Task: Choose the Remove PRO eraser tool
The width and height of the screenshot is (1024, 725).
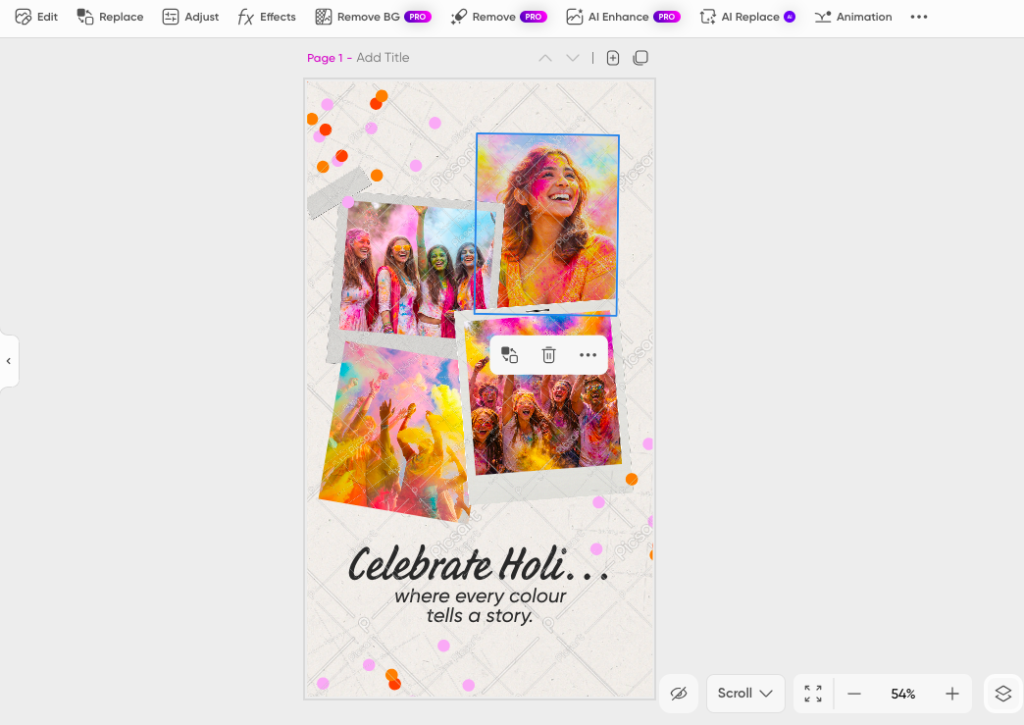Action: click(499, 17)
